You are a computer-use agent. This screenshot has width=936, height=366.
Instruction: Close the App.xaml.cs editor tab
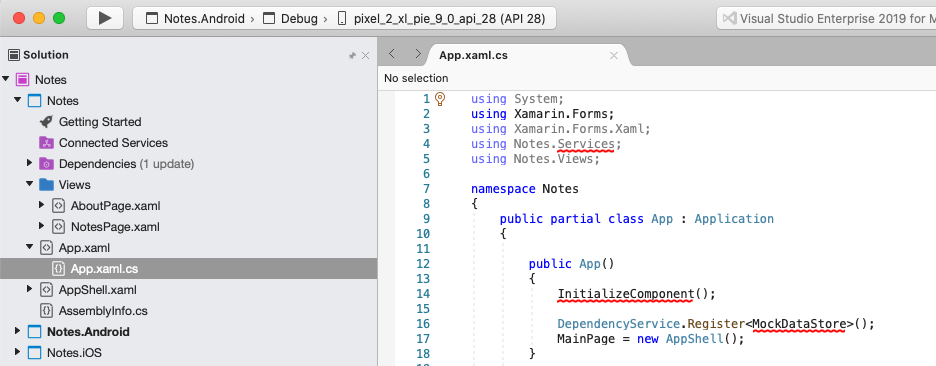(x=614, y=56)
